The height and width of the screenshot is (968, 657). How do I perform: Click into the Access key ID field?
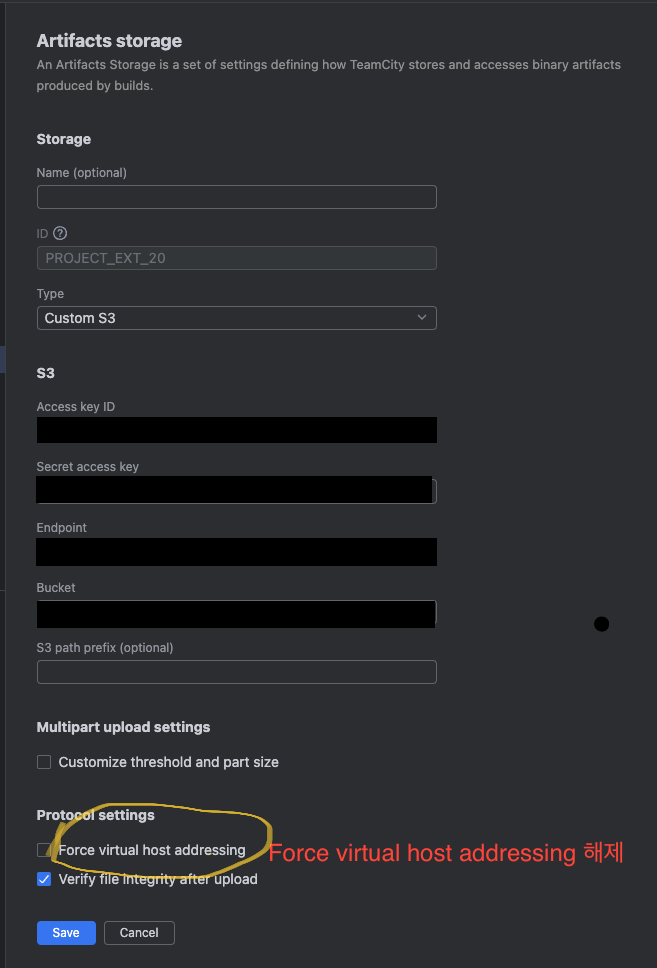(x=236, y=430)
